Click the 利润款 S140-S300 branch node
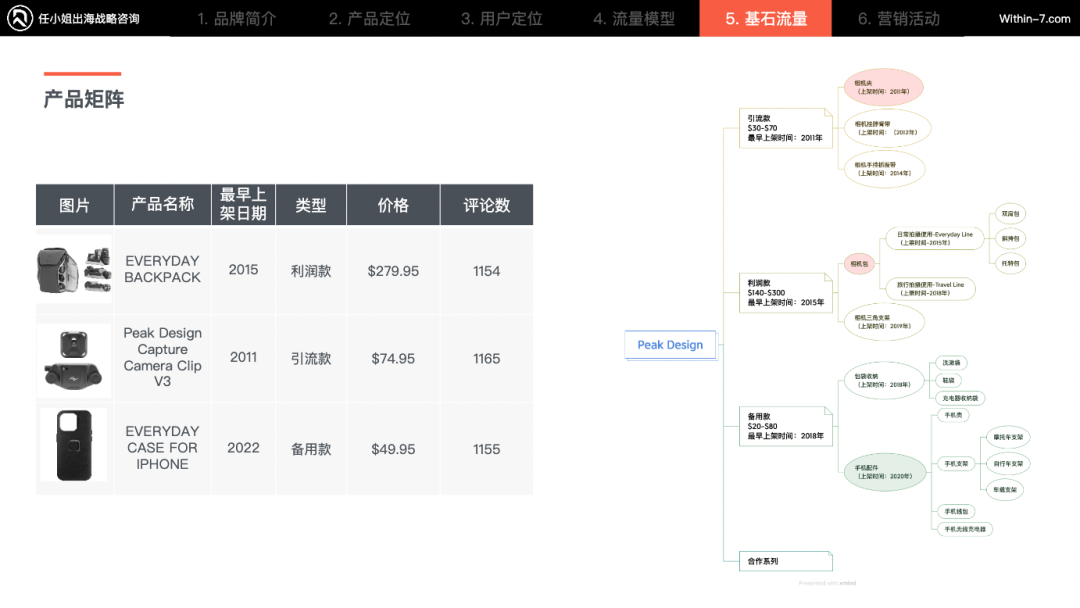Screen dimensions: 1080x608 point(786,293)
